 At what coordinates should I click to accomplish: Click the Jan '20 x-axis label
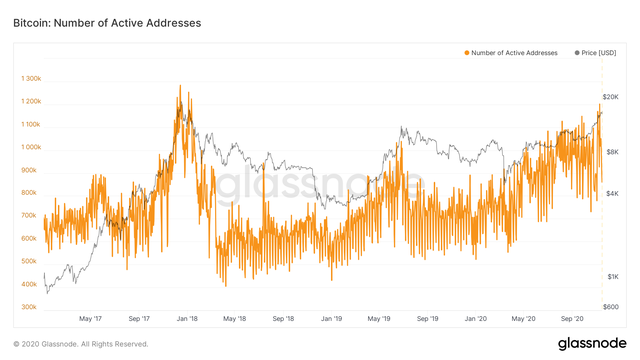click(476, 318)
